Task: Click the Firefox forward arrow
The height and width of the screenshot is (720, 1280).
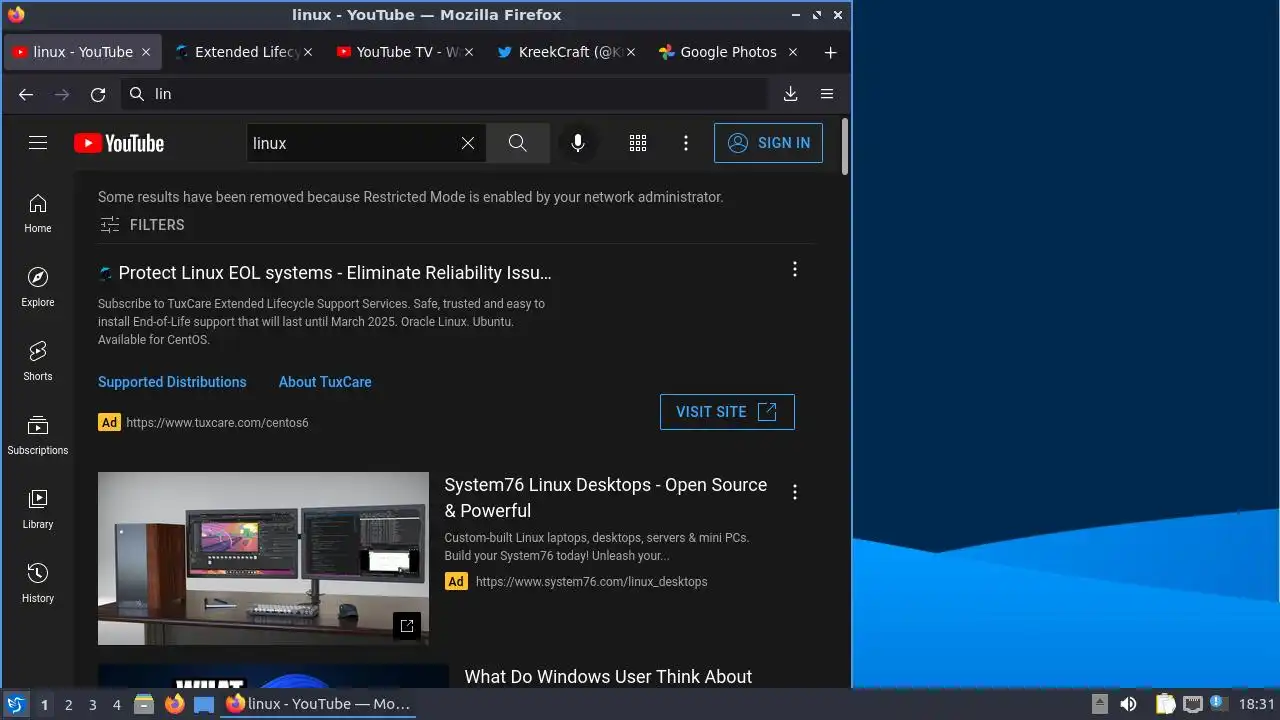Action: tap(62, 94)
